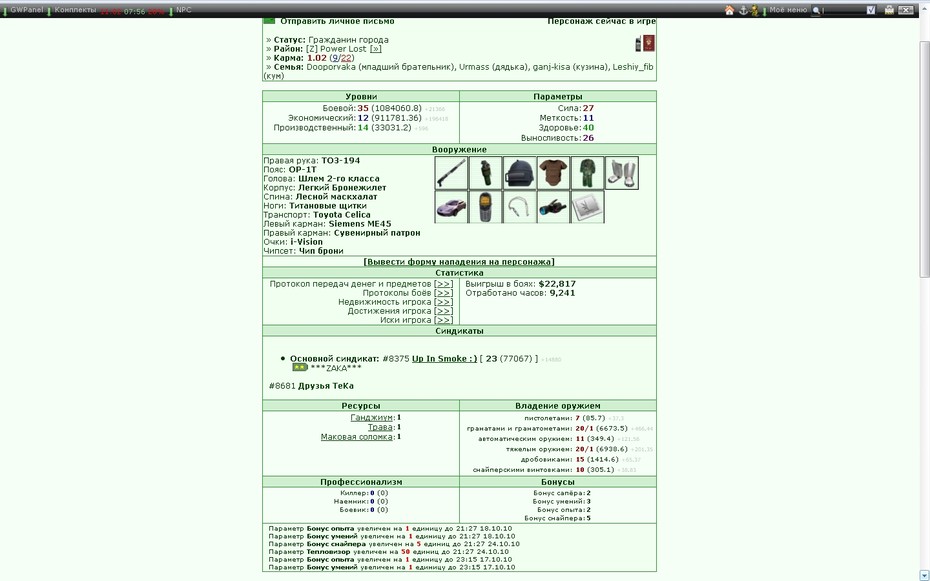This screenshot has width=930, height=581.
Task: Click the hours worked value 9,241
Action: [562, 293]
